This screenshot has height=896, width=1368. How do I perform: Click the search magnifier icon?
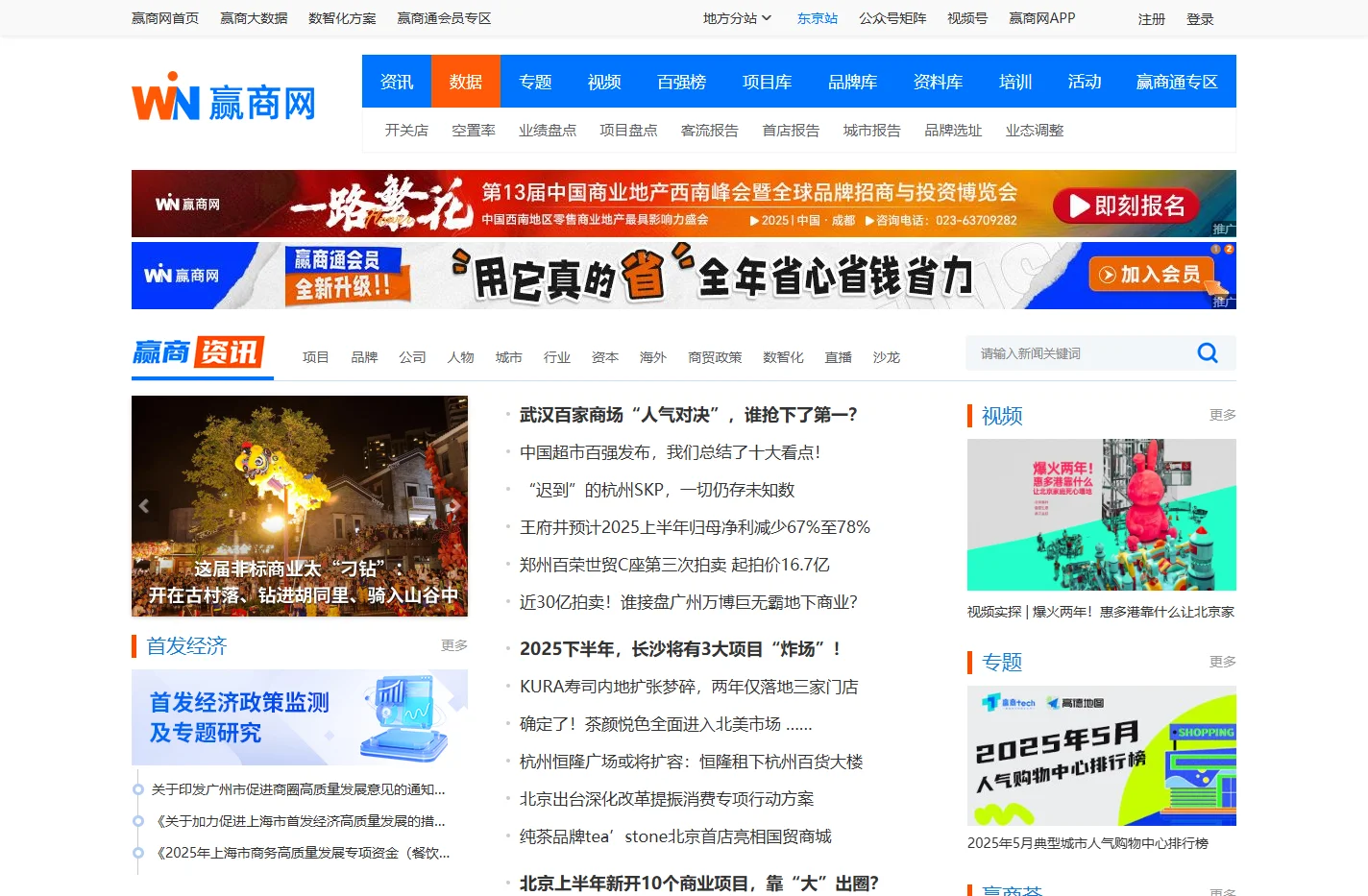(x=1208, y=353)
